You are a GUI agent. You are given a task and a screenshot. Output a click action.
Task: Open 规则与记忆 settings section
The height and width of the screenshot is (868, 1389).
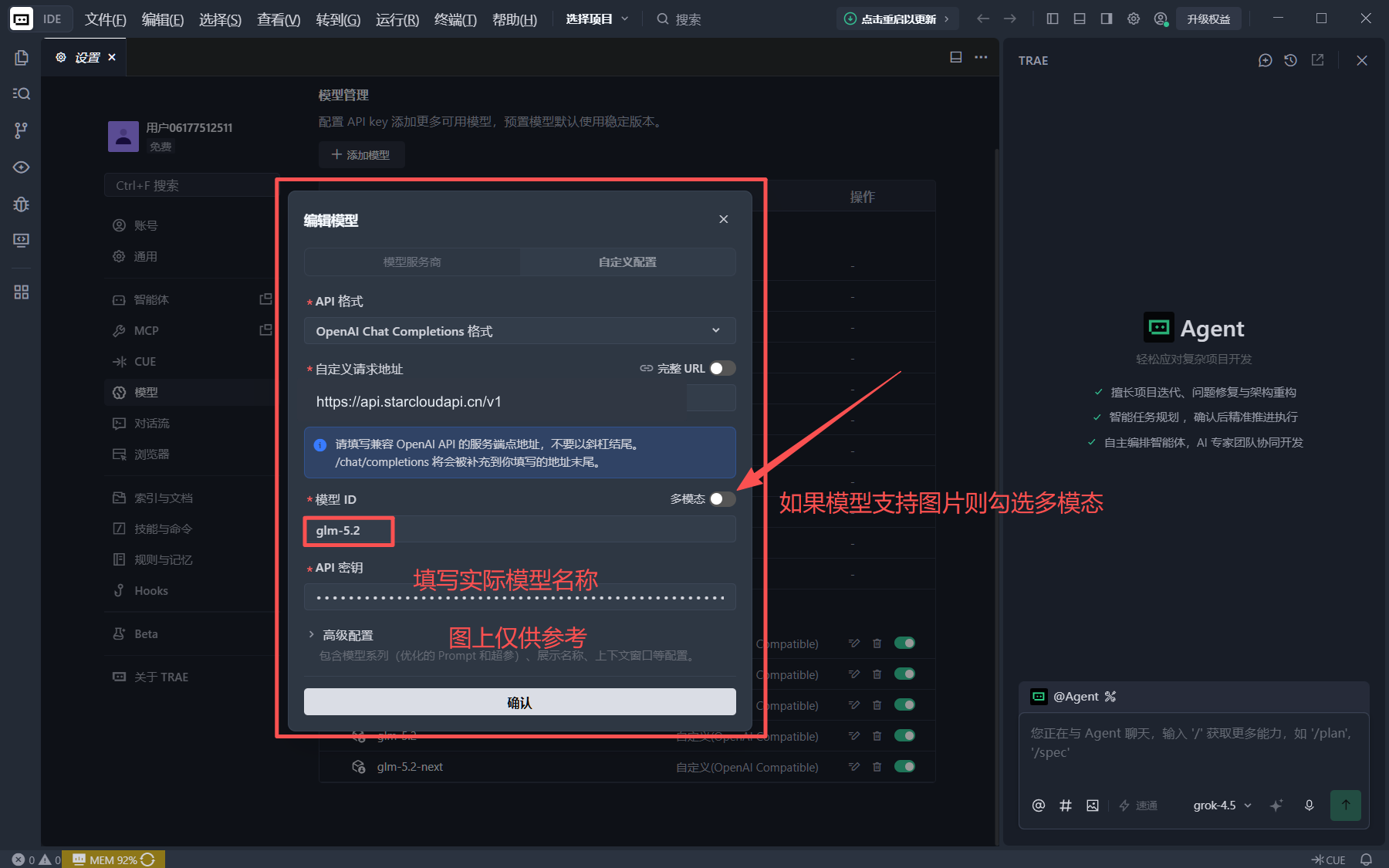click(189, 559)
